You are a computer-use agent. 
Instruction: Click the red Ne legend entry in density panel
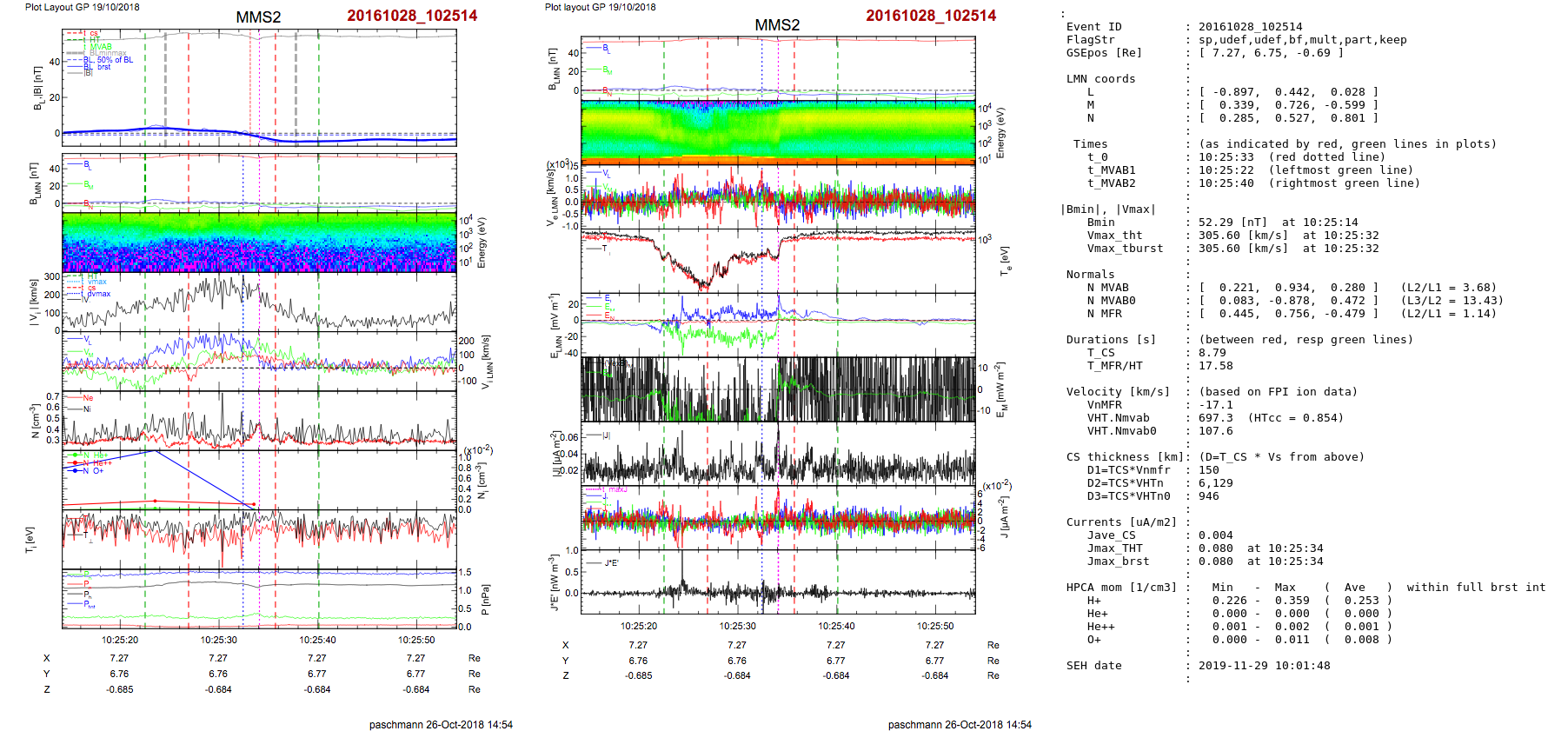click(87, 398)
